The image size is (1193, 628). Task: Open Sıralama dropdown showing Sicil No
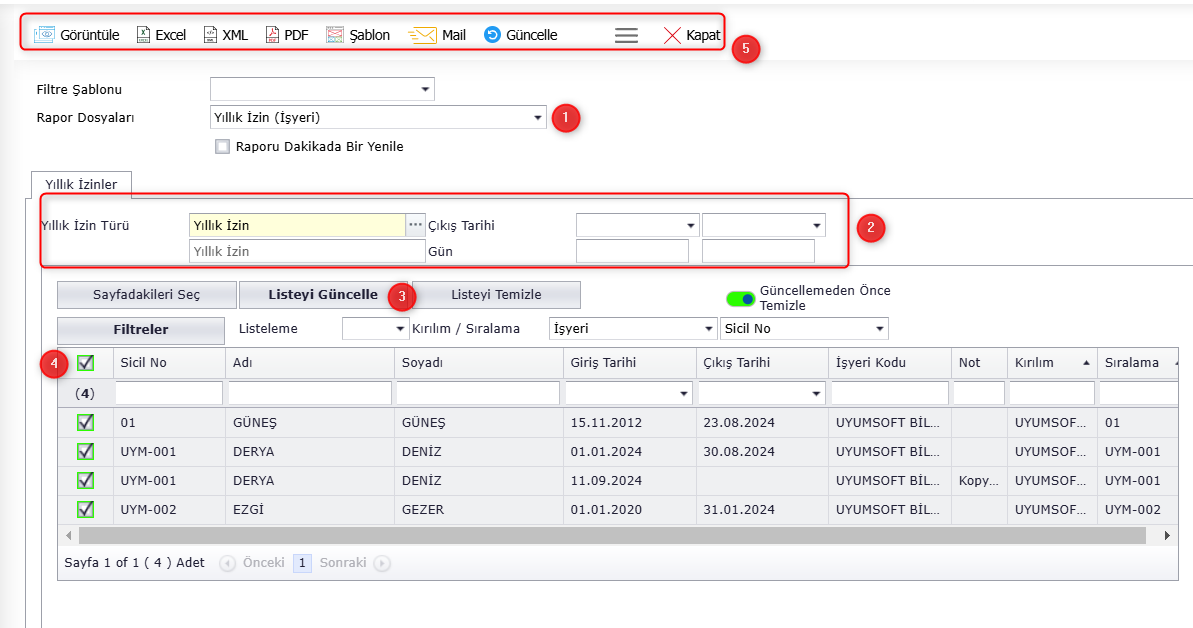coord(880,329)
